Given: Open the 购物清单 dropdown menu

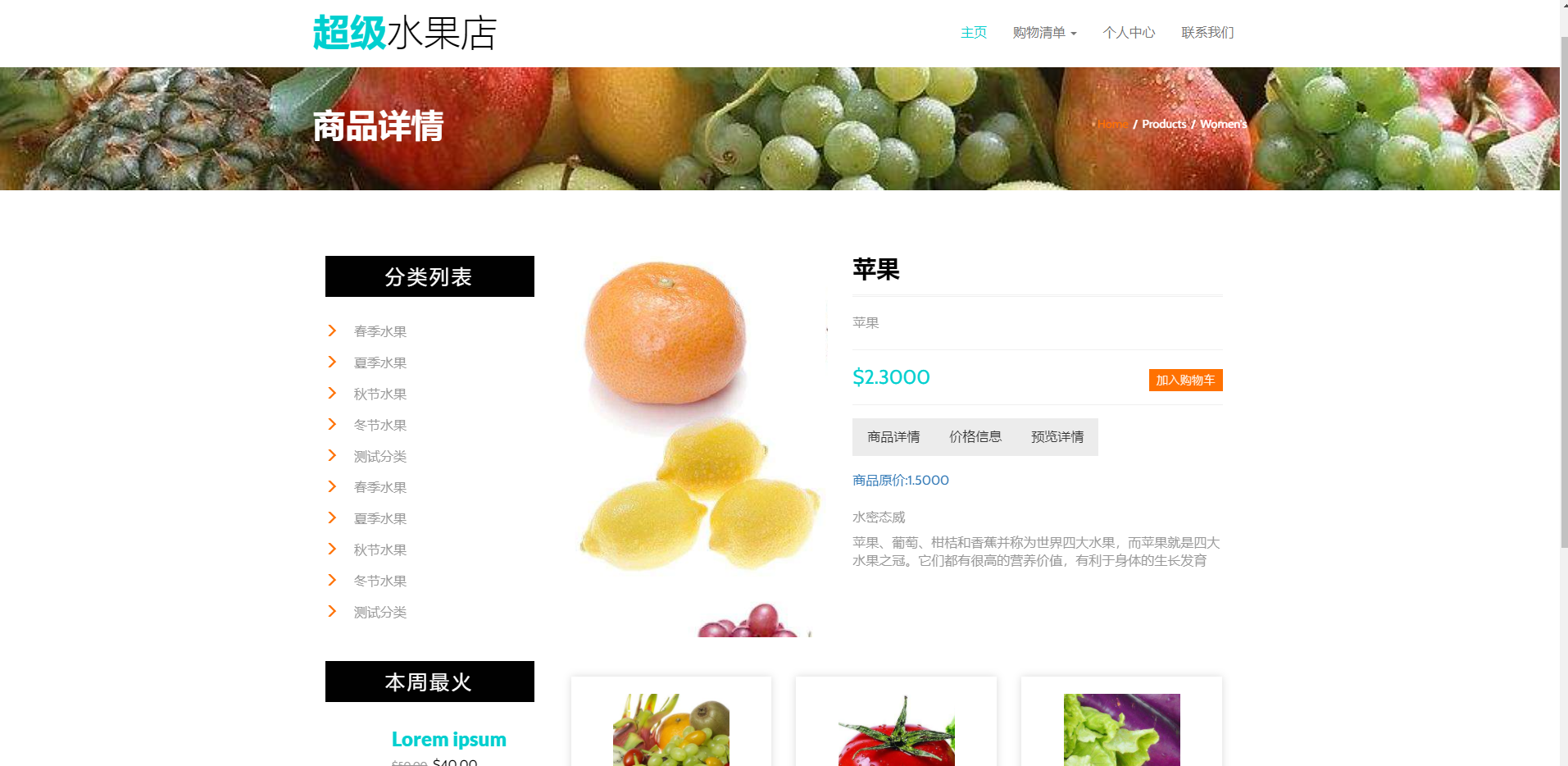Looking at the screenshot, I should [1044, 33].
